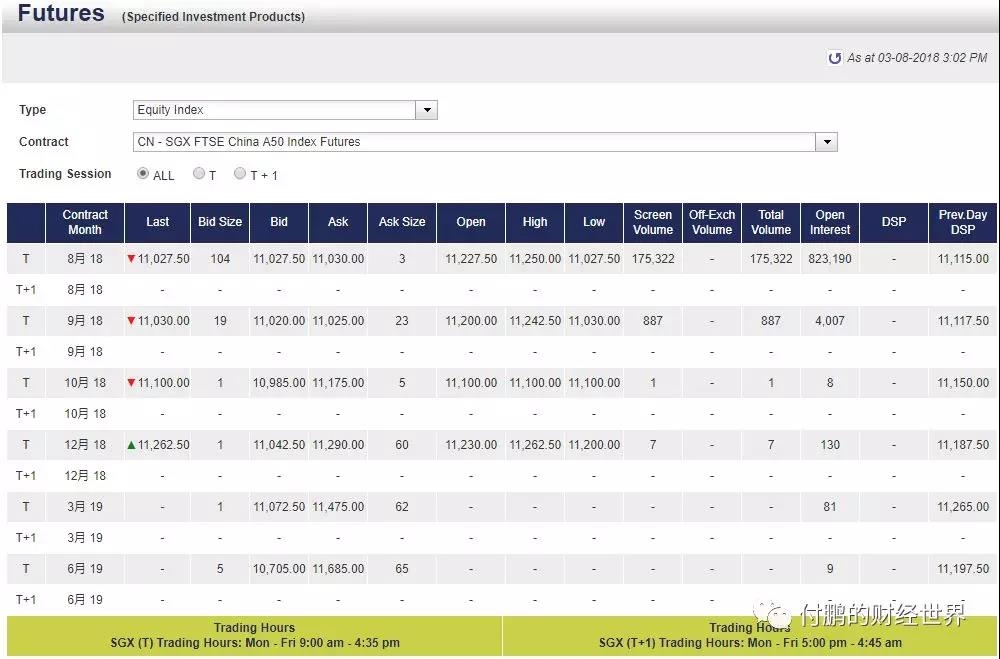
Task: Select the ALL trading session radio button
Action: tap(142, 174)
